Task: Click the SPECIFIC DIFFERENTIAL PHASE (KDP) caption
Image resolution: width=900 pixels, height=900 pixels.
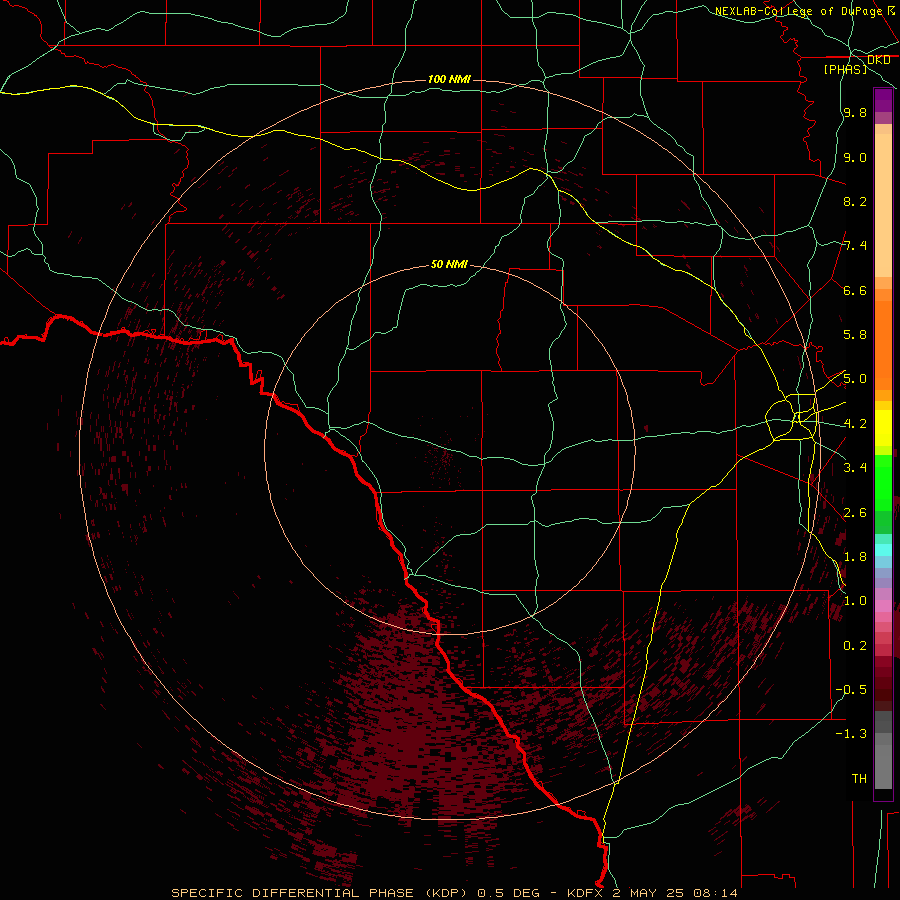Action: point(319,893)
